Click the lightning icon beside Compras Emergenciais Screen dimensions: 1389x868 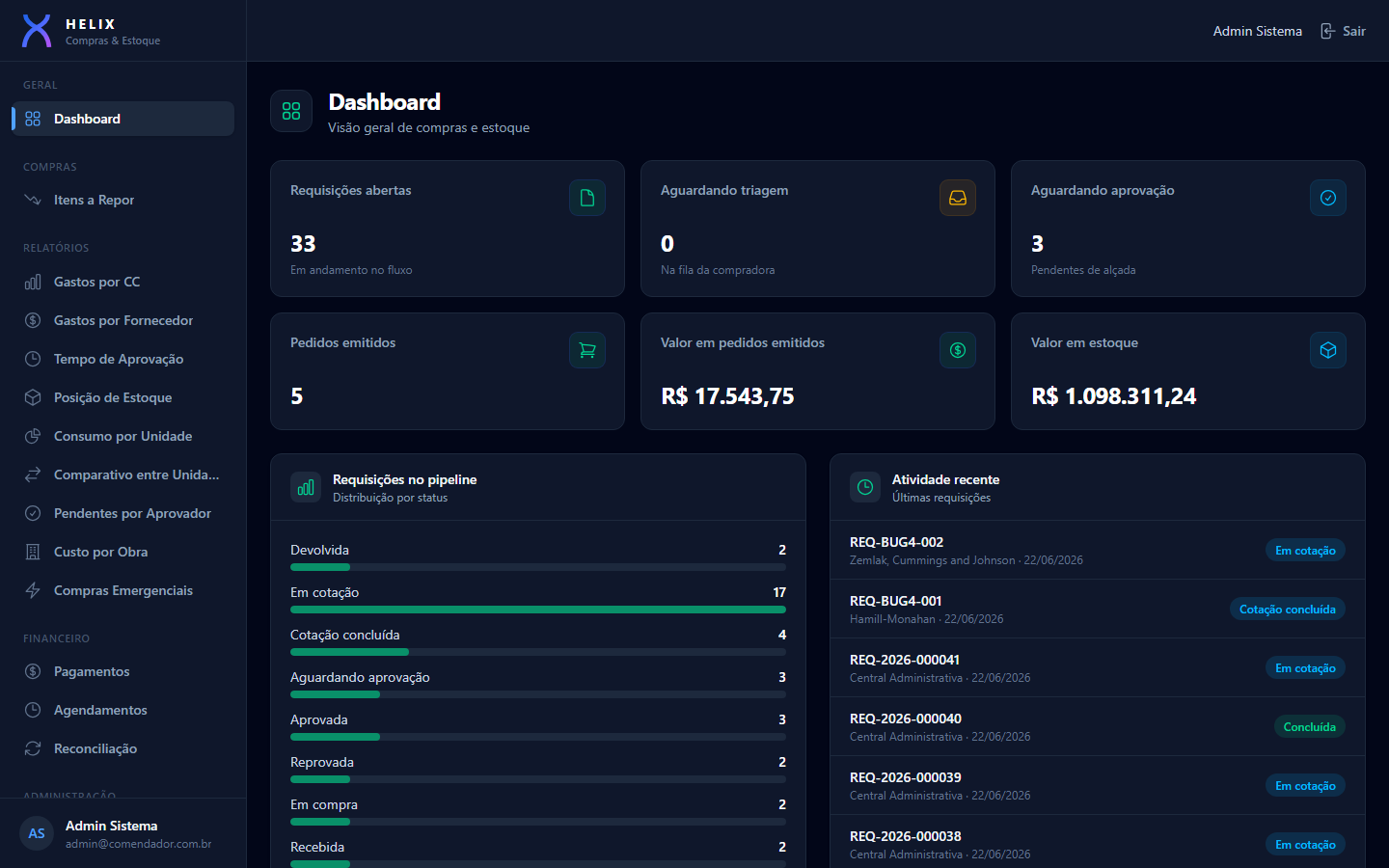(33, 590)
